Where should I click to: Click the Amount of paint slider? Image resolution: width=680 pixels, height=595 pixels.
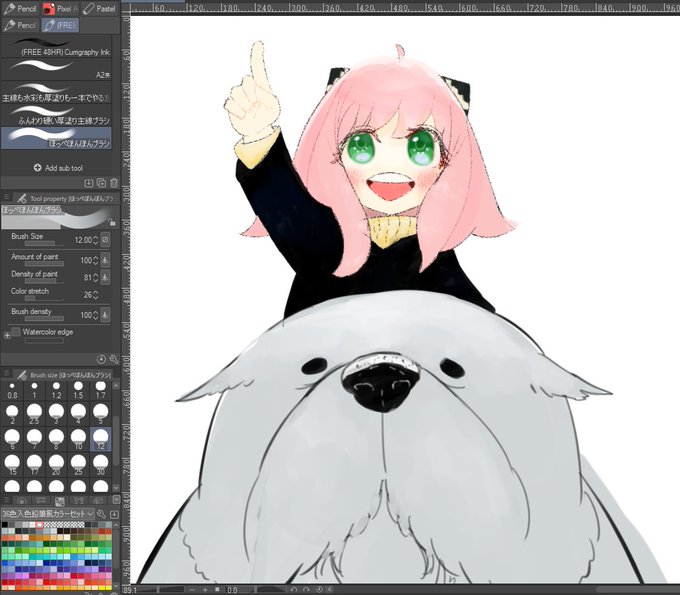(x=44, y=264)
